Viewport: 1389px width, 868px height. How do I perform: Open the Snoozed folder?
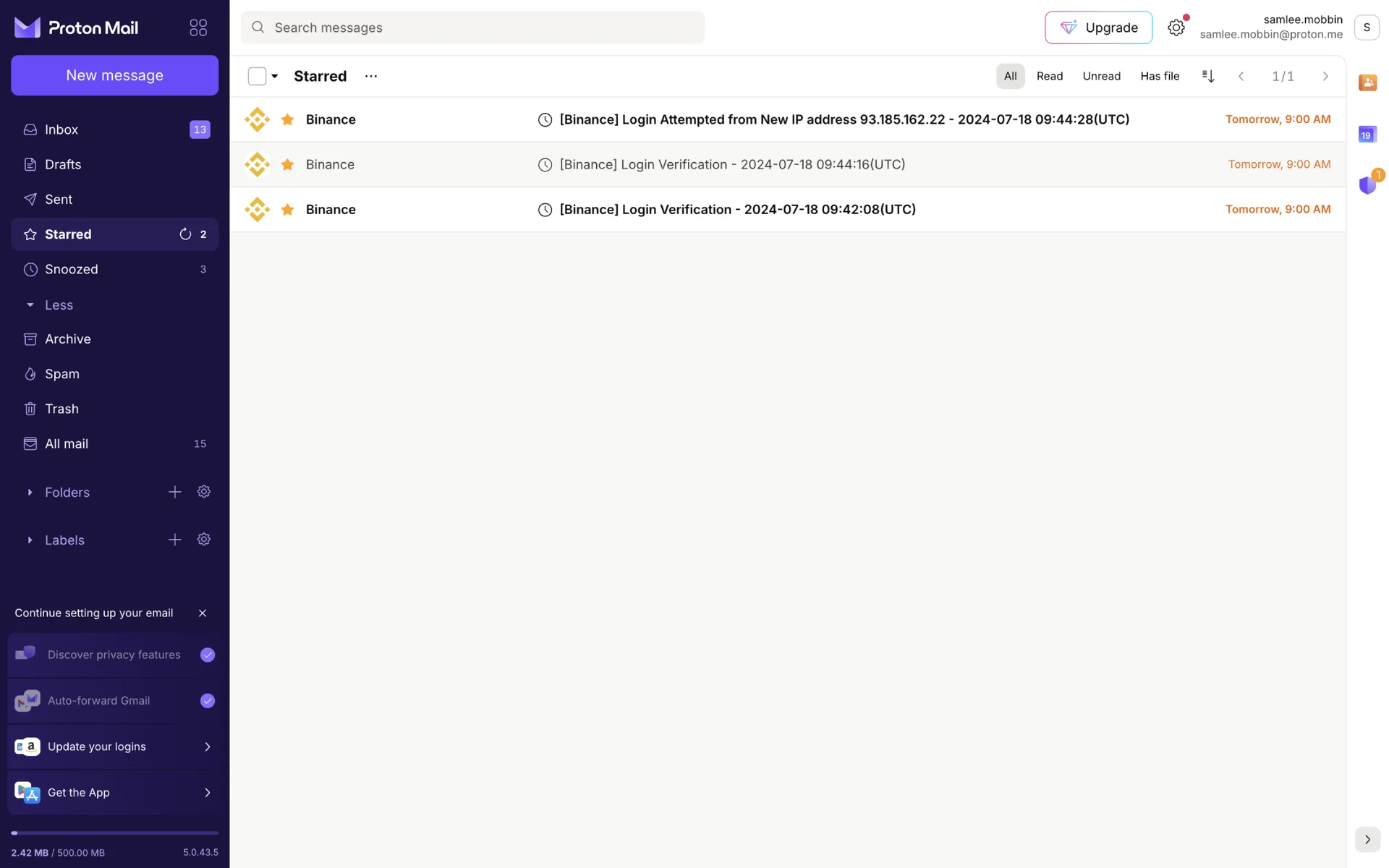pos(71,269)
